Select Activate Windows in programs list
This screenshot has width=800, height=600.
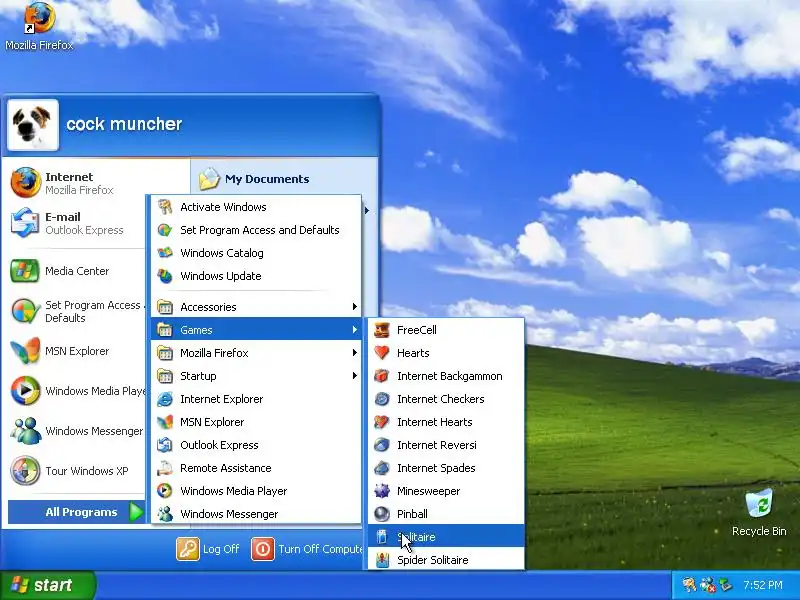[256, 207]
